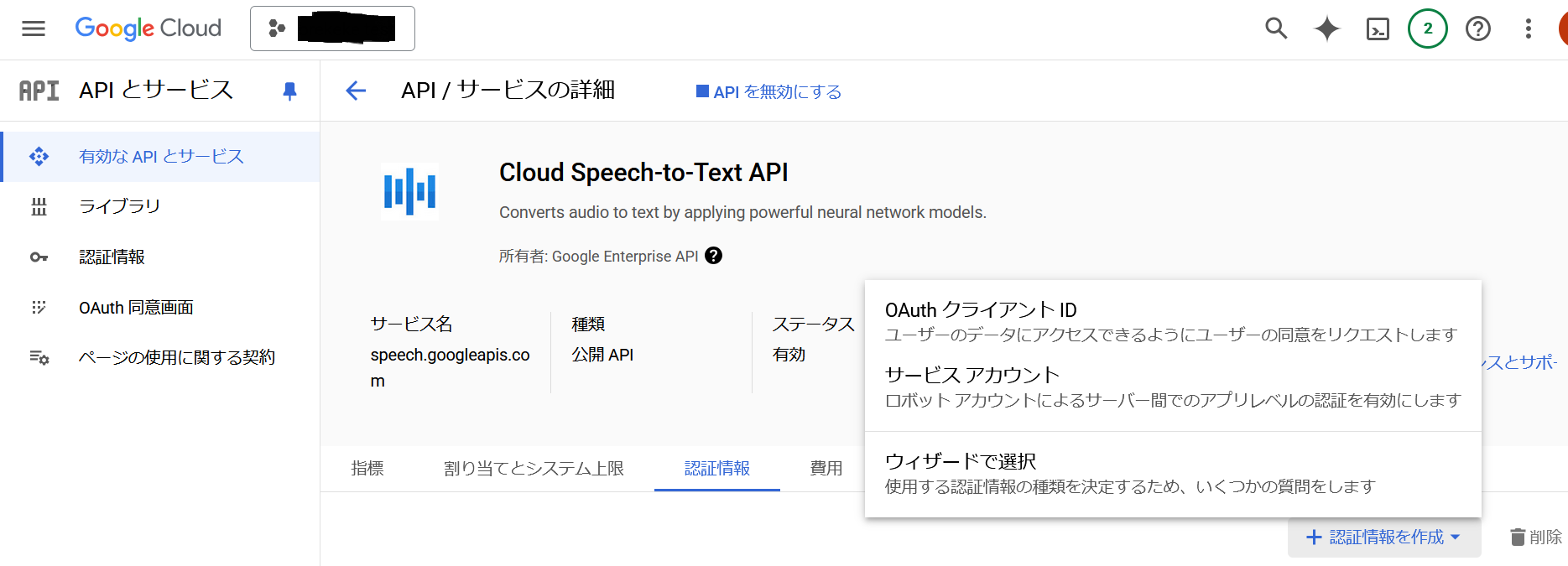Open the project selector dropdown
Image resolution: width=1568 pixels, height=566 pixels.
tap(332, 29)
